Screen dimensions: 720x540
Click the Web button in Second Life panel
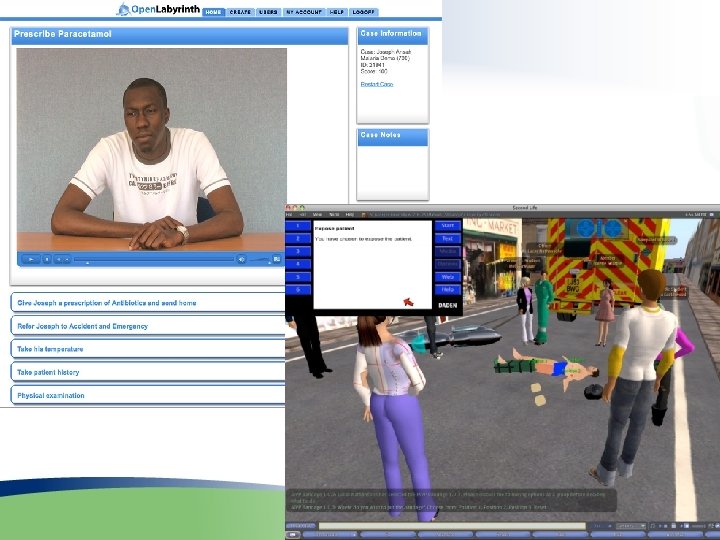pos(448,277)
